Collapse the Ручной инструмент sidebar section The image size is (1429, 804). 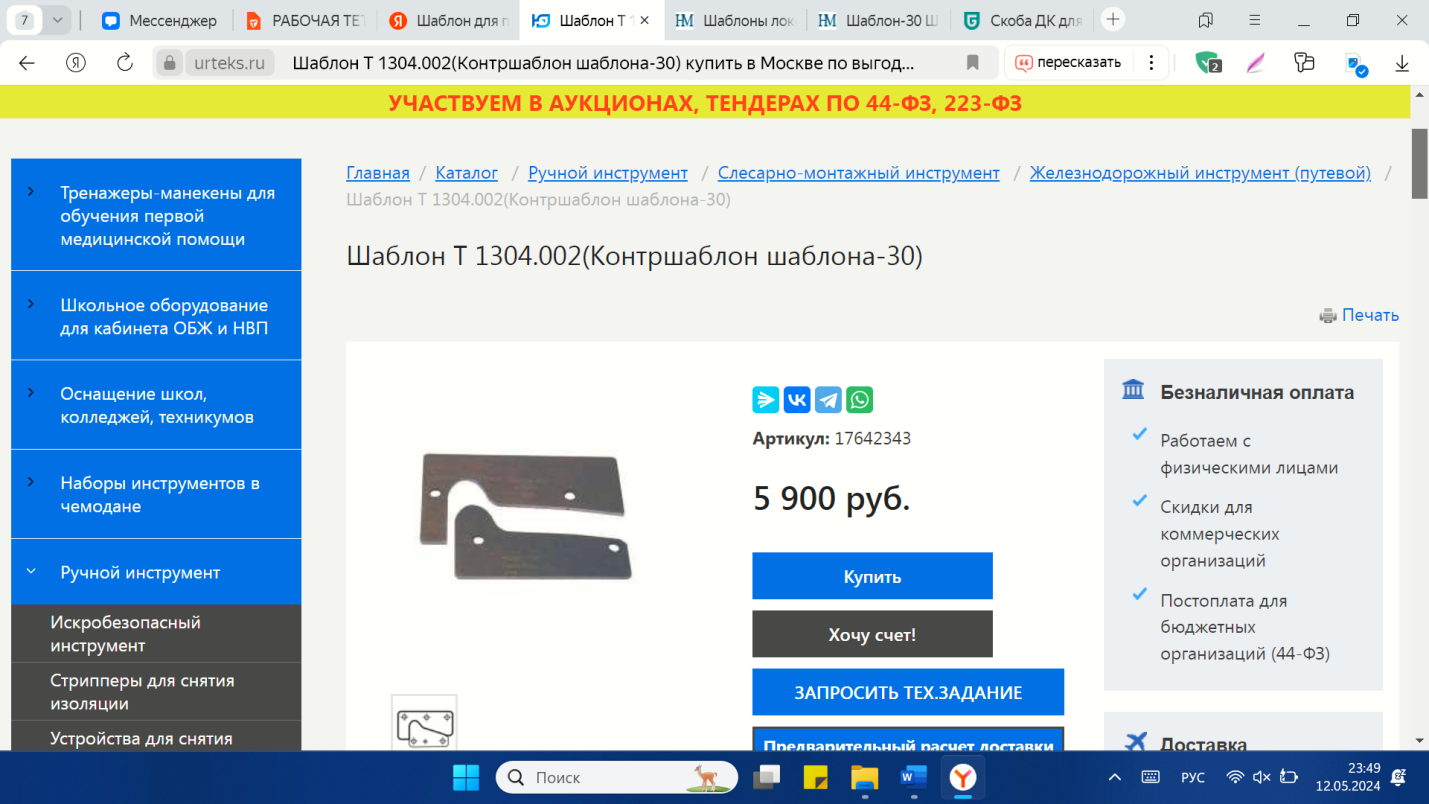31,572
